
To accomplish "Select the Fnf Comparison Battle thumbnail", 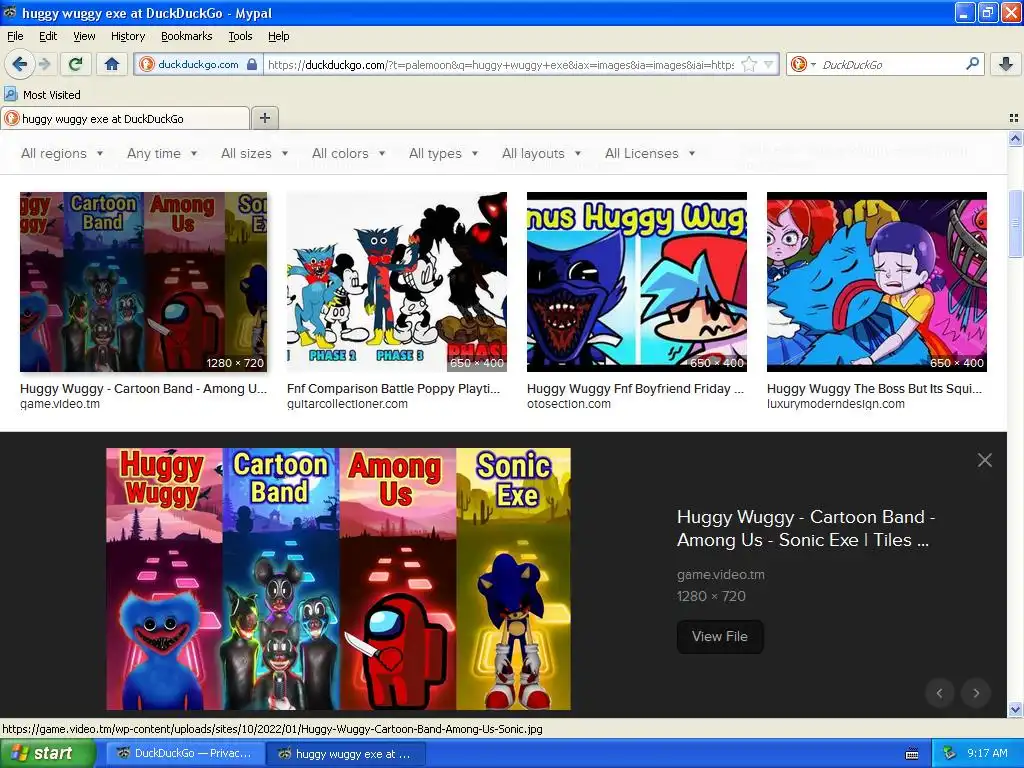I will click(396, 282).
